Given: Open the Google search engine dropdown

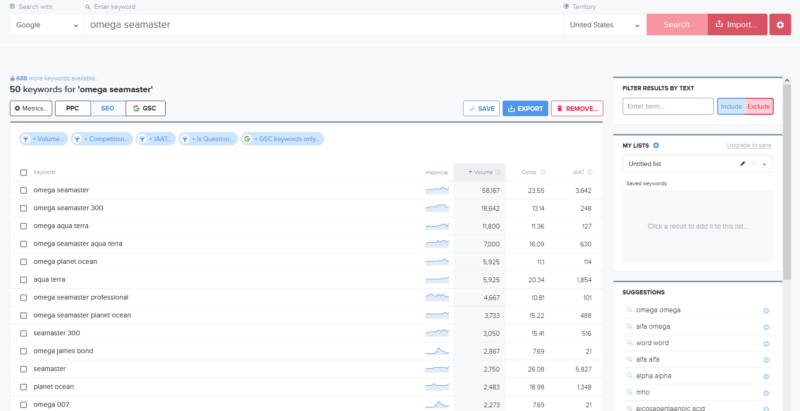Looking at the screenshot, I should 47,24.
